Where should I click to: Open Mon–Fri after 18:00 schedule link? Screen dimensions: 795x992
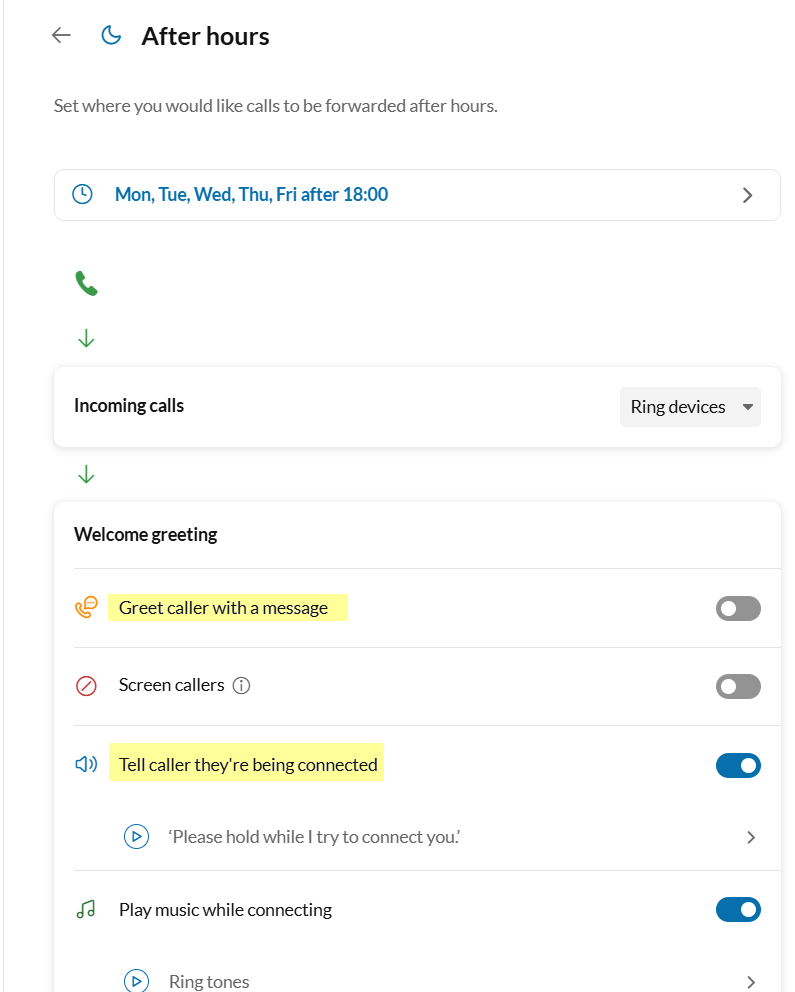pos(251,194)
